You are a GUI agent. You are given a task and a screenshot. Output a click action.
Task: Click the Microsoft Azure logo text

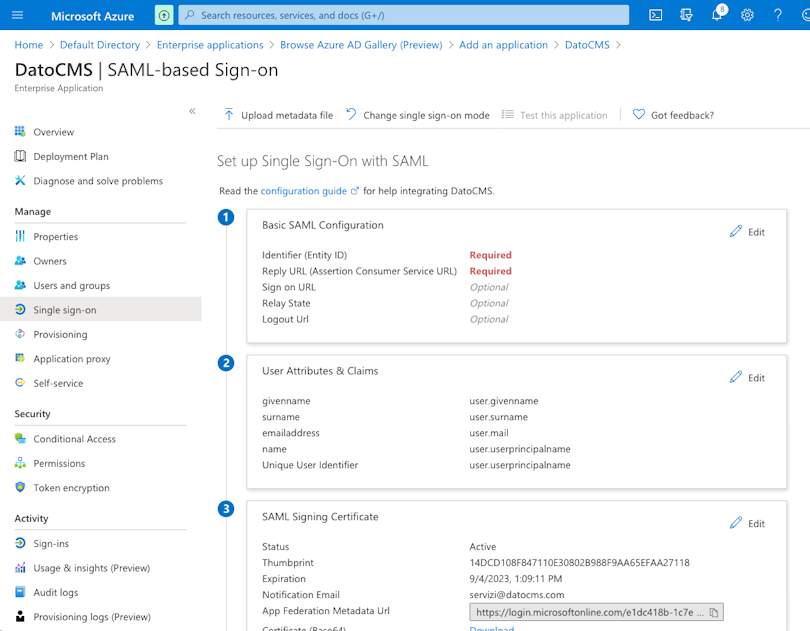[x=92, y=16]
